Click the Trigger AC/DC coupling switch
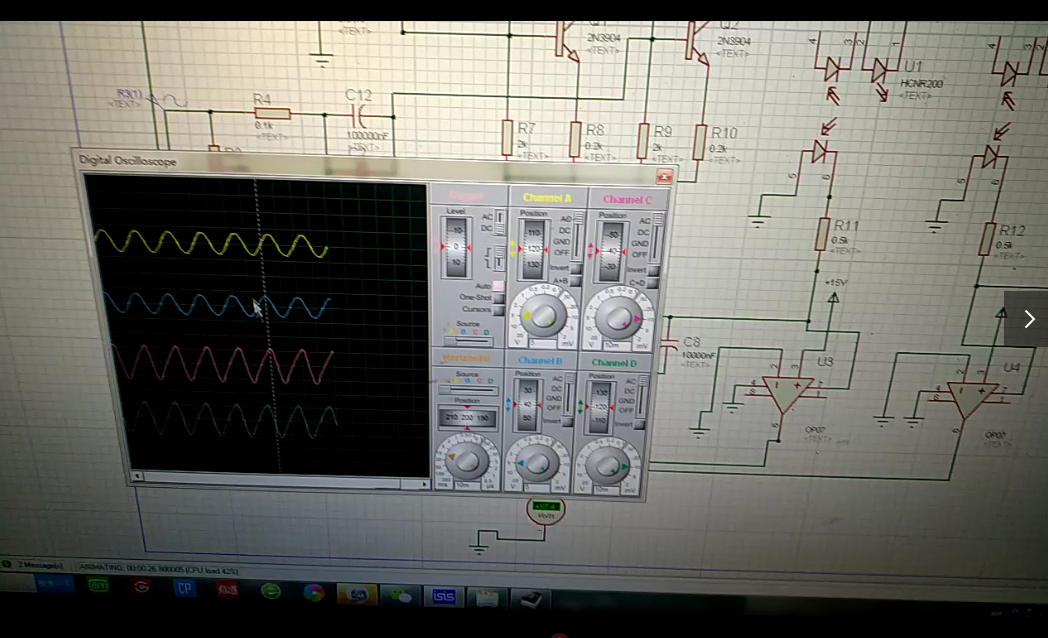 click(x=500, y=223)
